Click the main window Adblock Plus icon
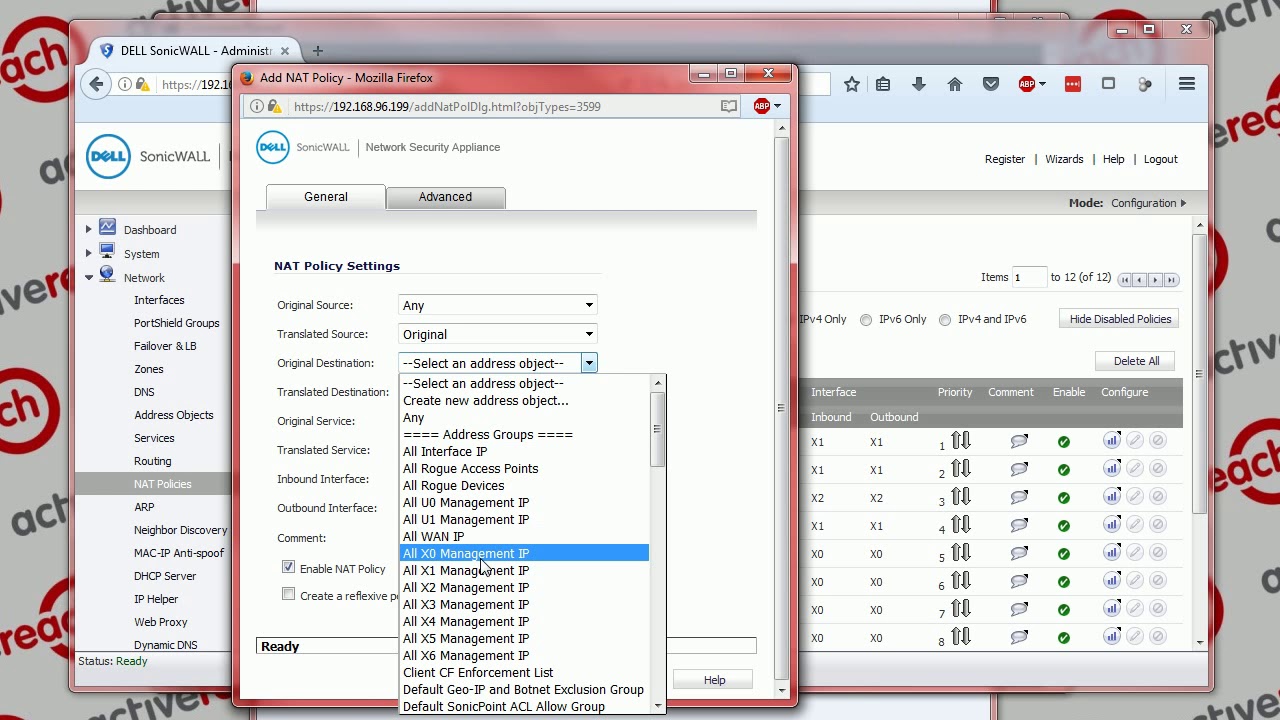The height and width of the screenshot is (720, 1280). [x=1027, y=85]
